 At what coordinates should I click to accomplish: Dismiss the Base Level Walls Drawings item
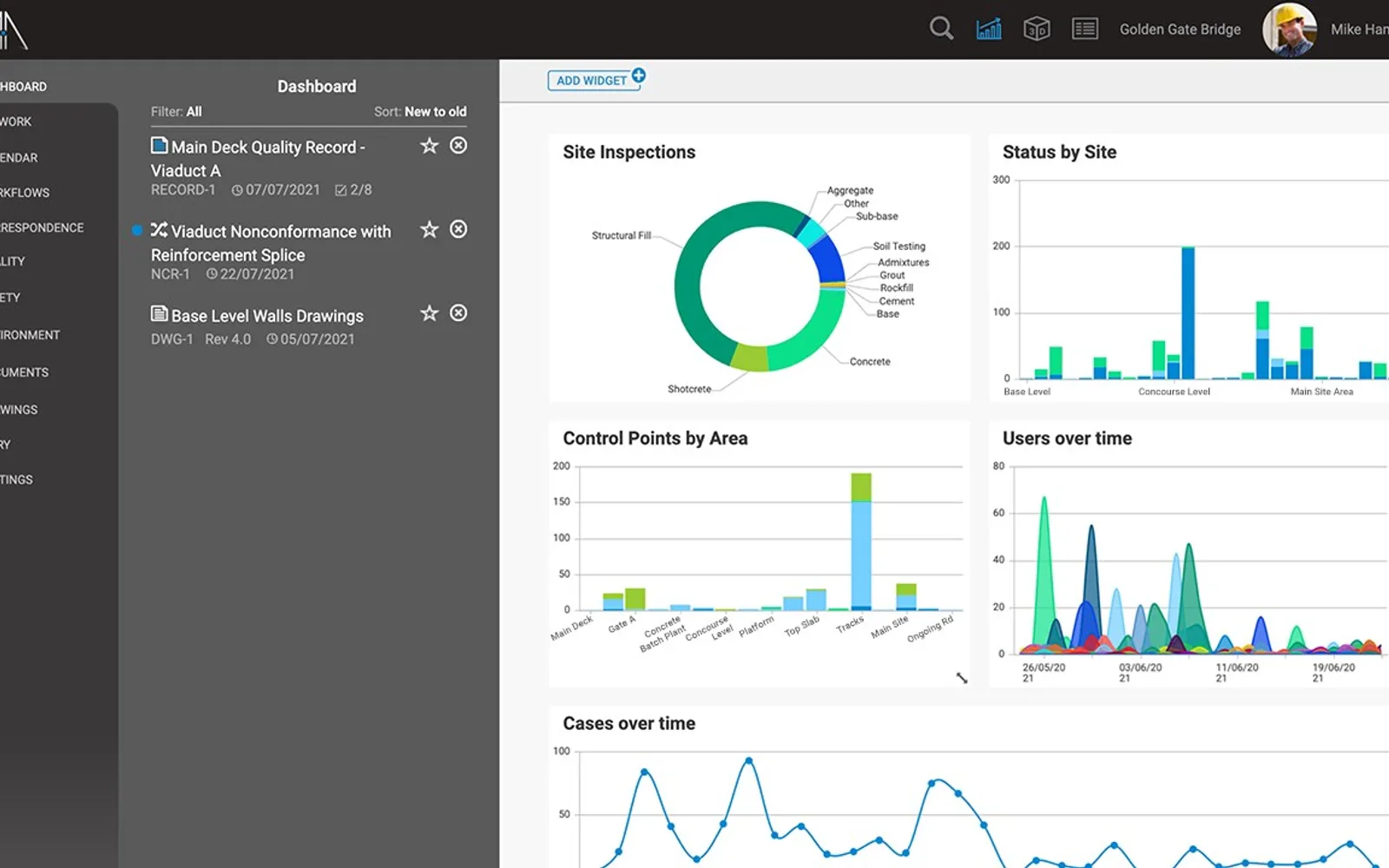[458, 313]
